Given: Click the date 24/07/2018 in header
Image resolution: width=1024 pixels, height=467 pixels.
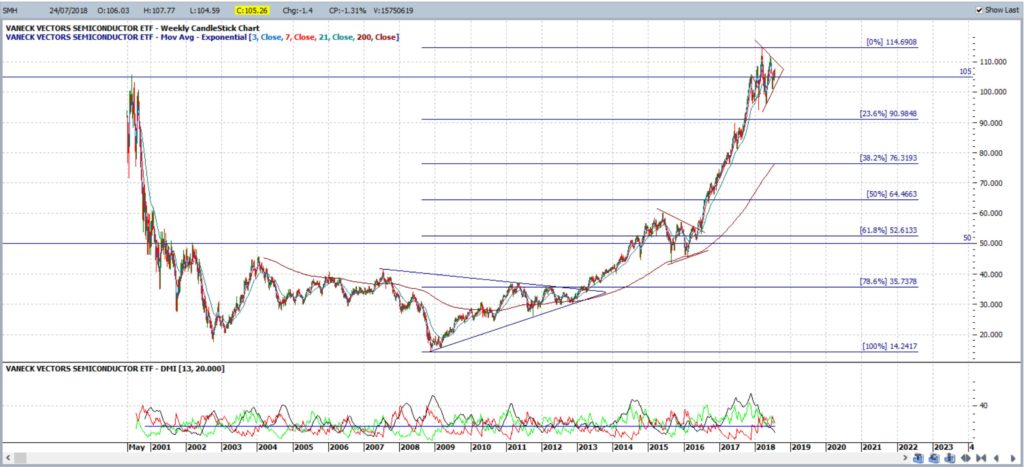Looking at the screenshot, I should point(68,10).
